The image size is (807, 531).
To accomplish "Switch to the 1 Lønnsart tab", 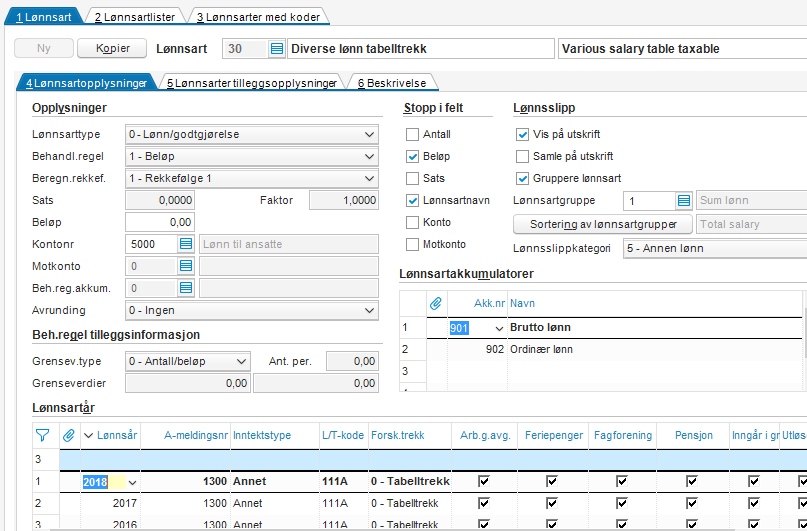I will pos(43,17).
